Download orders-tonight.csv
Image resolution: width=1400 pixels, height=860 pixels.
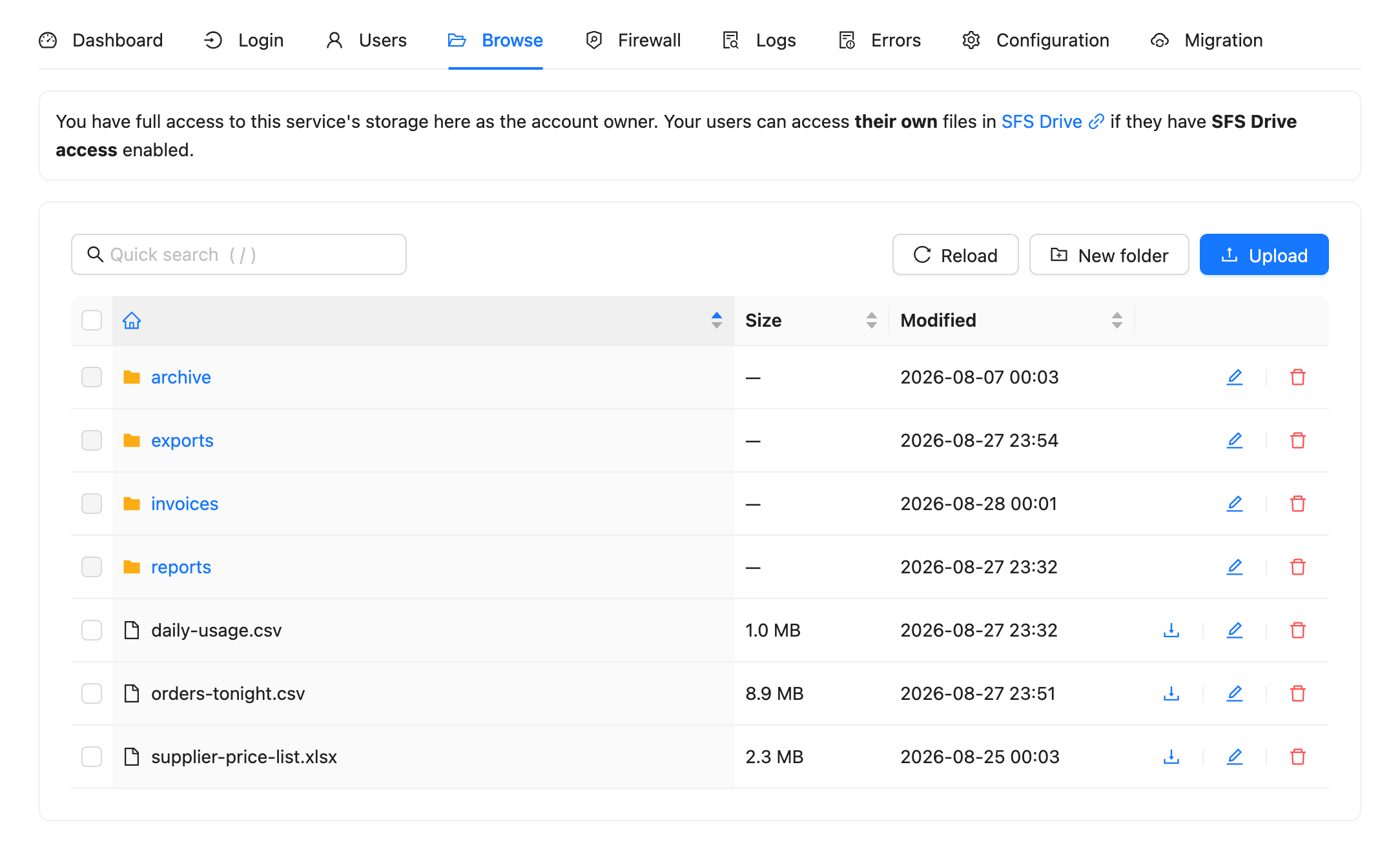[1171, 693]
